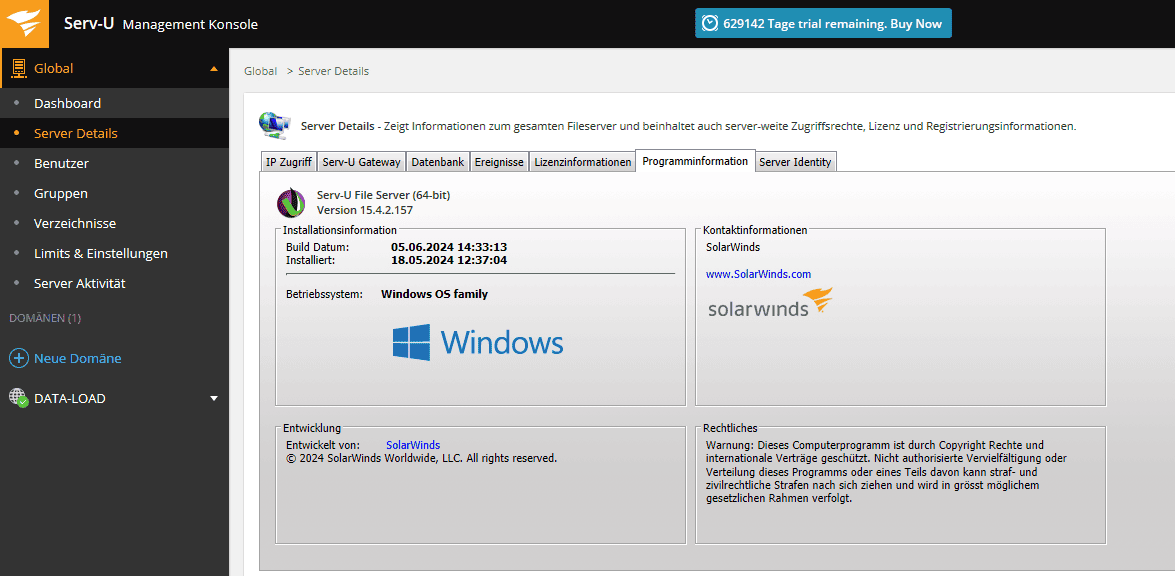This screenshot has width=1175, height=576.
Task: Click the plus icon beside Neue Domäne
Action: (19, 358)
